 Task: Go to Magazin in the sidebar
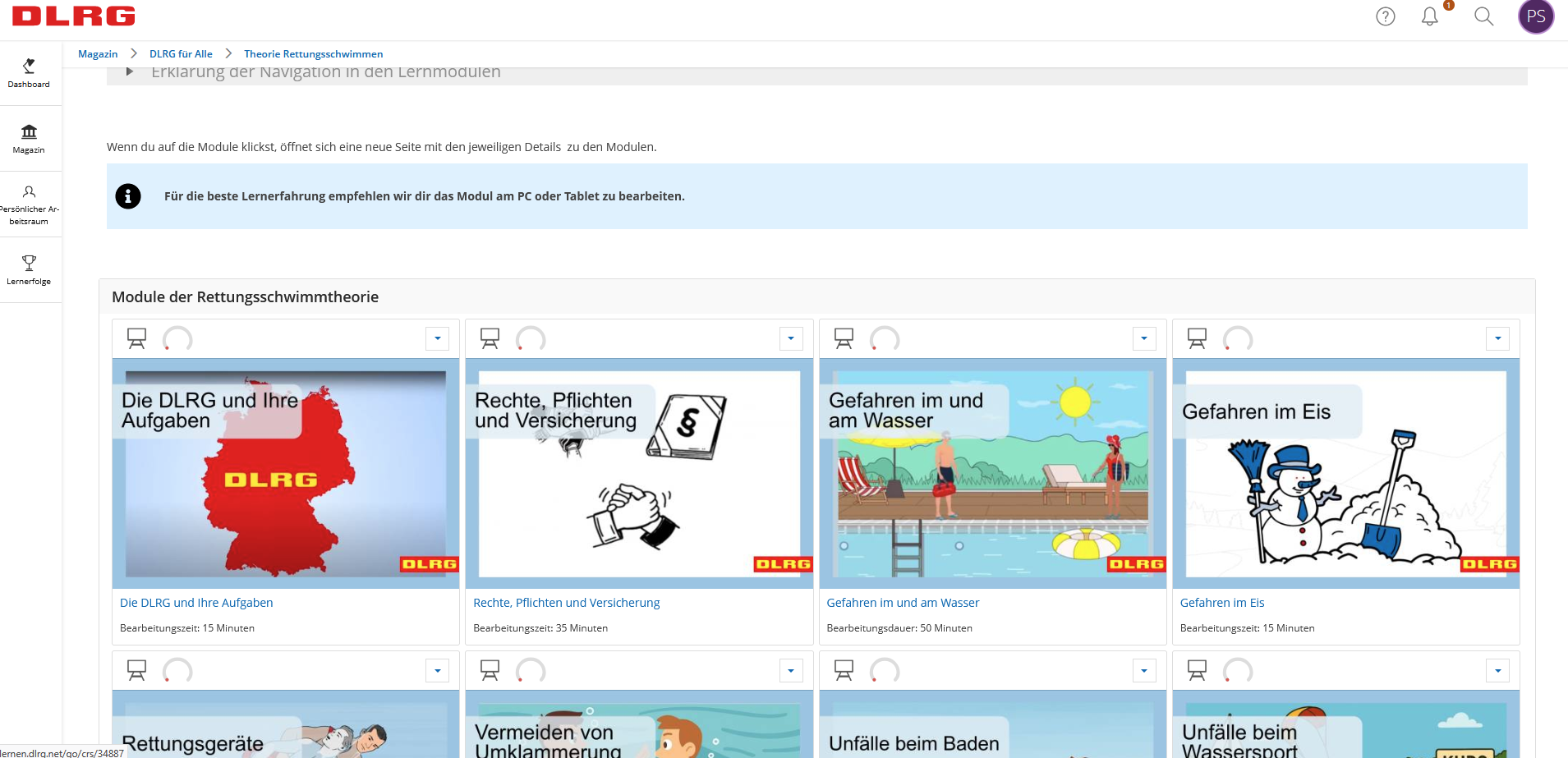pyautogui.click(x=29, y=139)
